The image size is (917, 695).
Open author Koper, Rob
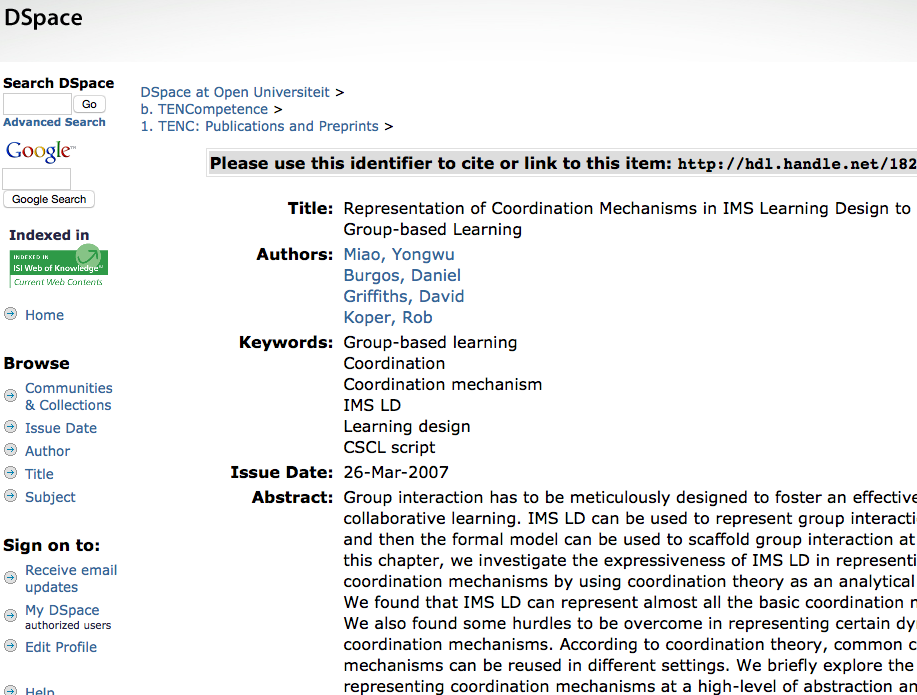(388, 317)
